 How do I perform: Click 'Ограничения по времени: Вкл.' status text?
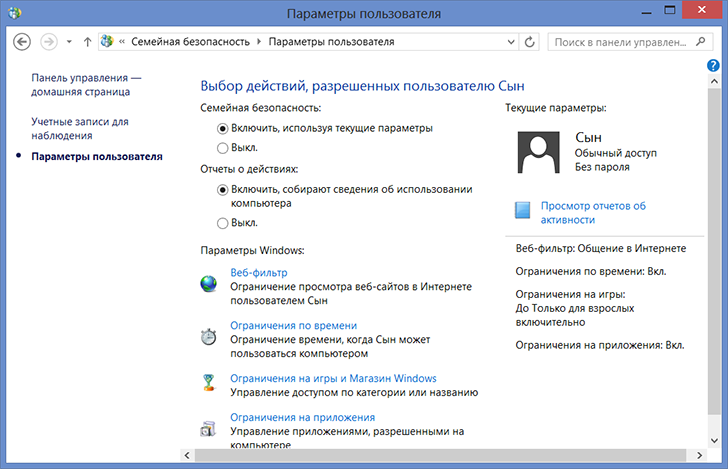click(591, 272)
